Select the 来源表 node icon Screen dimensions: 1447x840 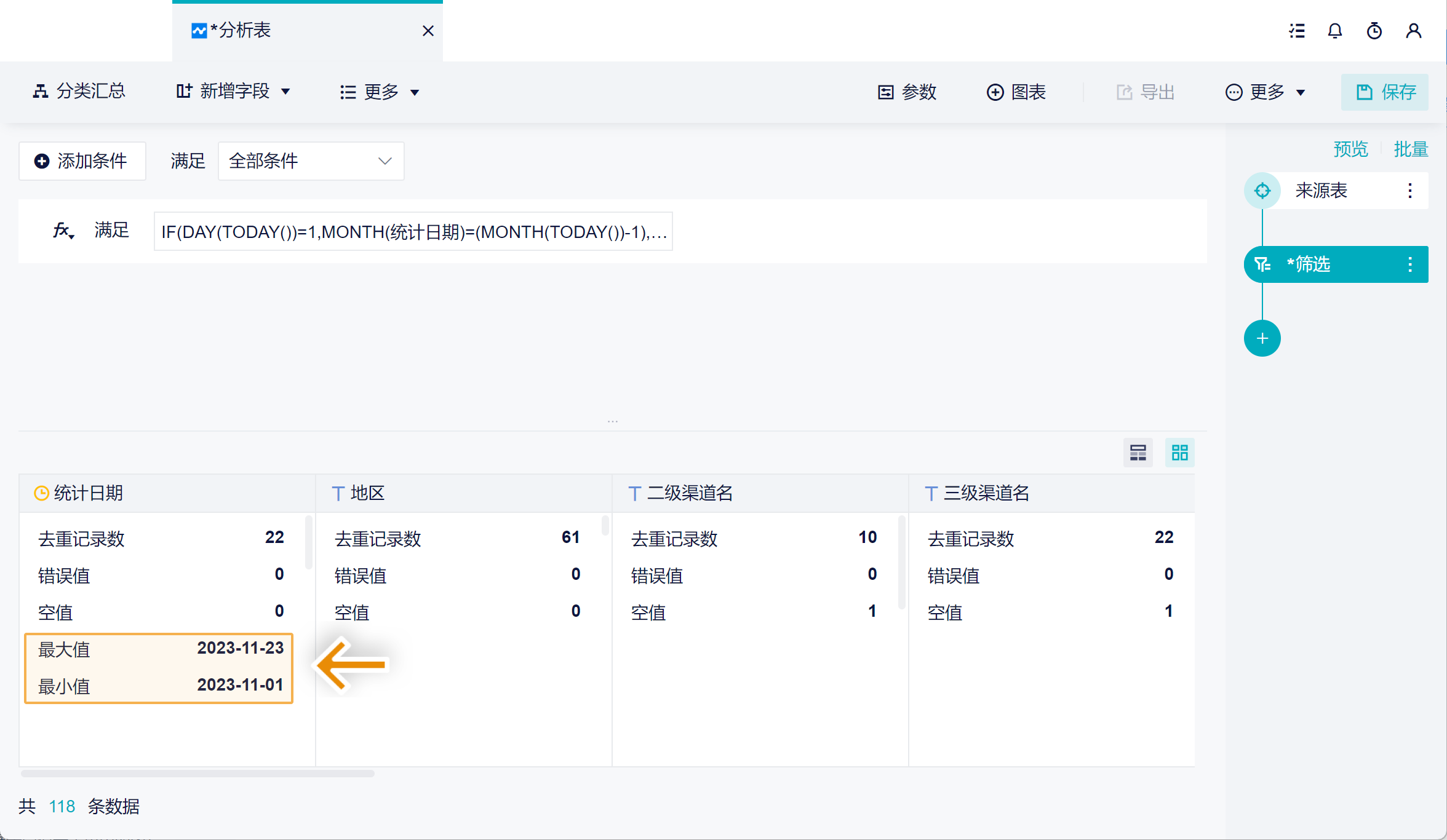(1262, 191)
